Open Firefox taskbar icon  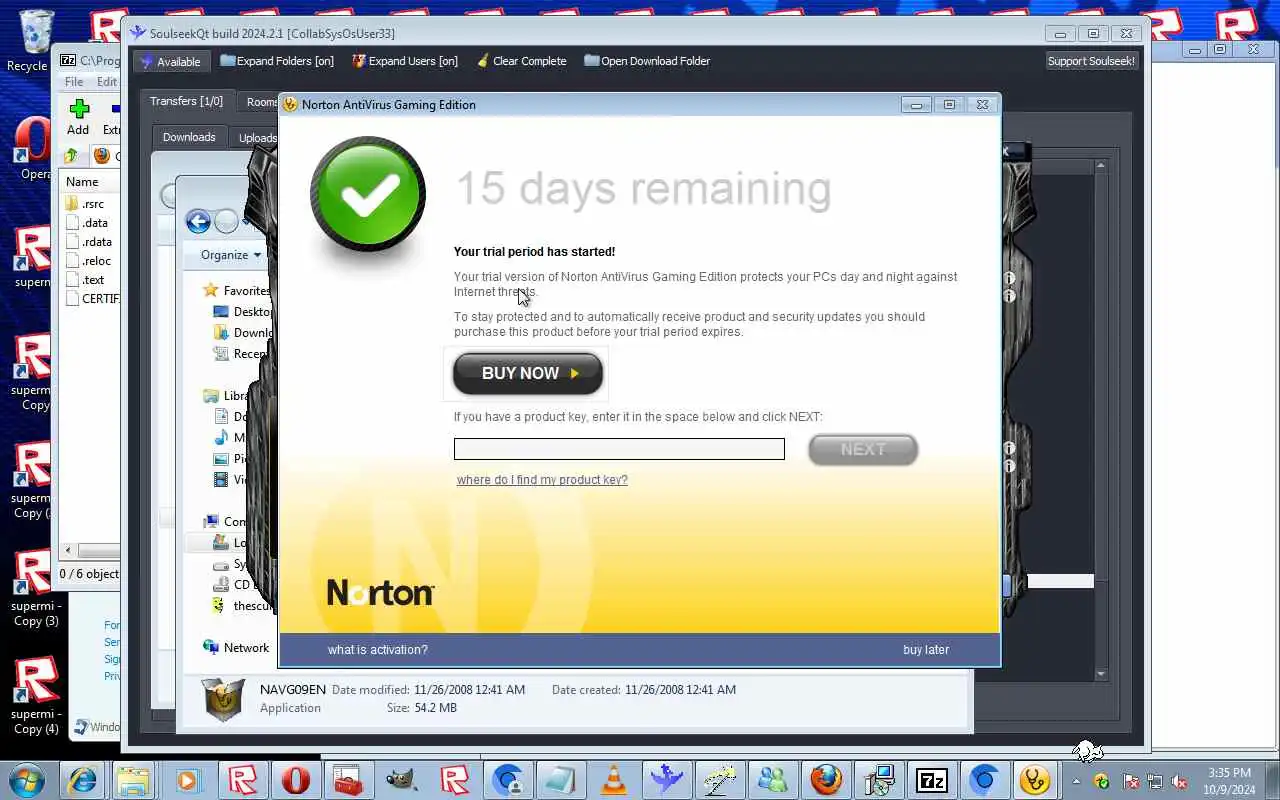click(x=826, y=780)
